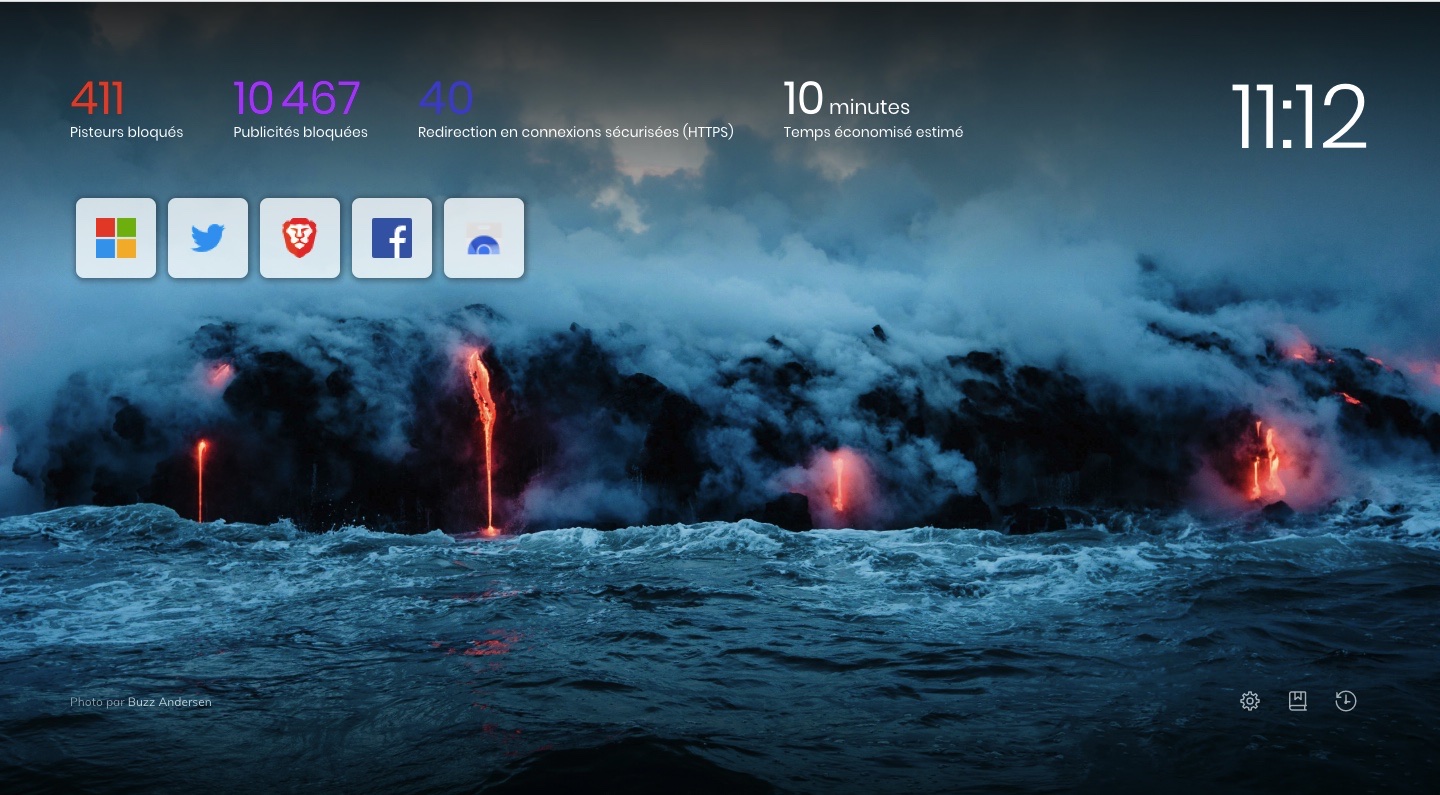The height and width of the screenshot is (795, 1440).
Task: Click the 11:12 clock display
Action: point(1297,117)
